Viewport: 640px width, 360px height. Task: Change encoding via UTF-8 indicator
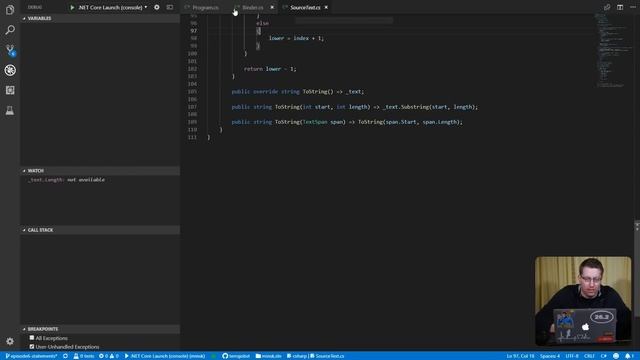pyautogui.click(x=572, y=356)
